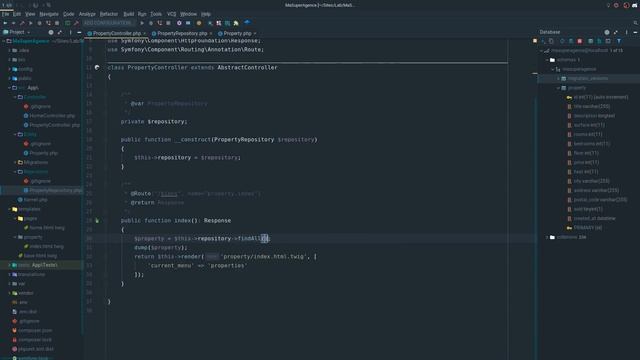Collapse the Controller folder in Project tree
640x360 pixels.
click(15, 97)
